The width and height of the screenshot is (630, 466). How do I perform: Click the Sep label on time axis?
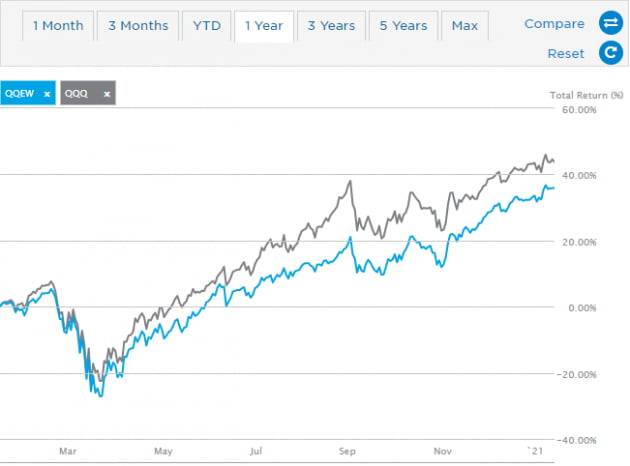pyautogui.click(x=348, y=451)
